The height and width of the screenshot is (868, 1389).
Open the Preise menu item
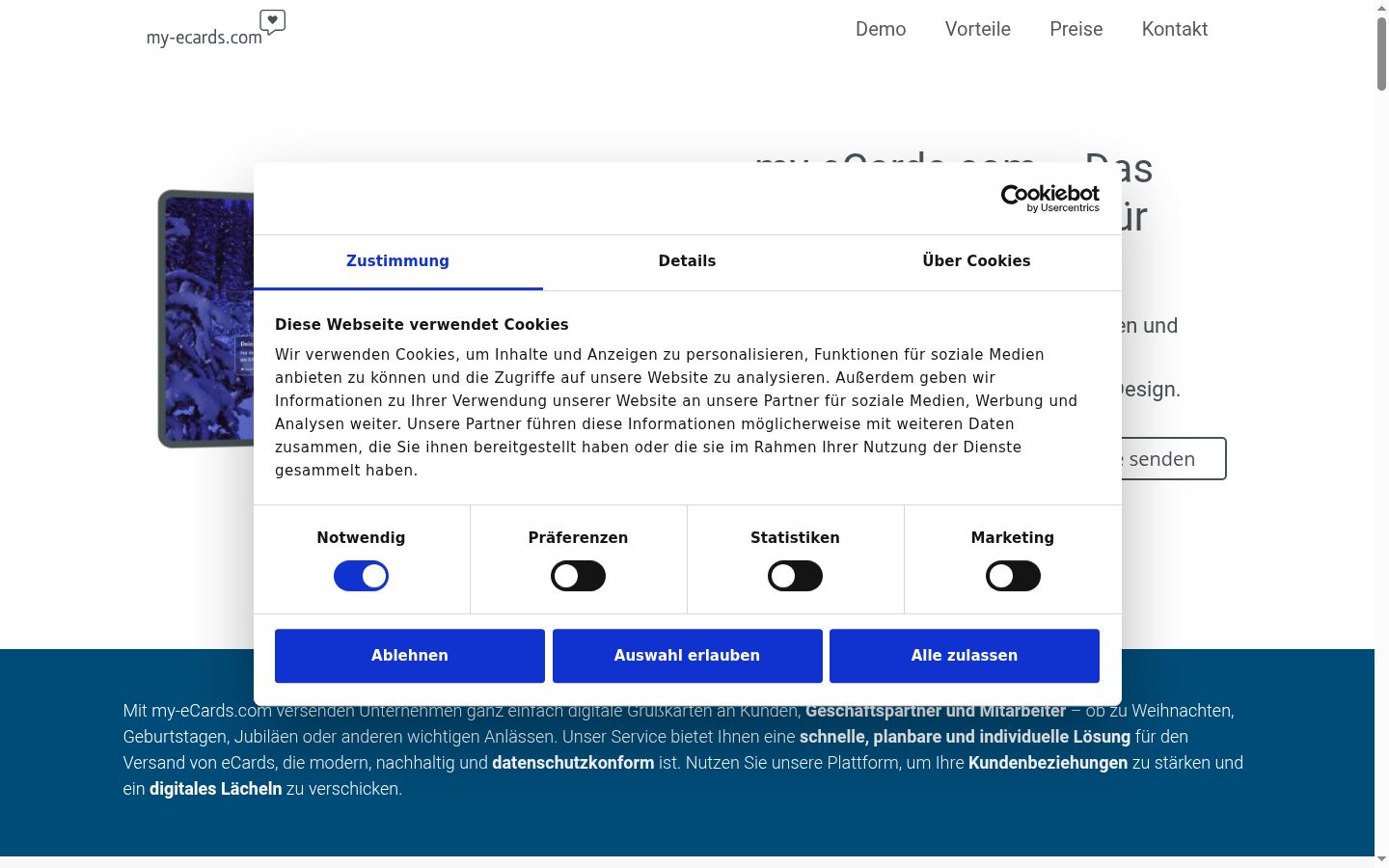[1076, 29]
